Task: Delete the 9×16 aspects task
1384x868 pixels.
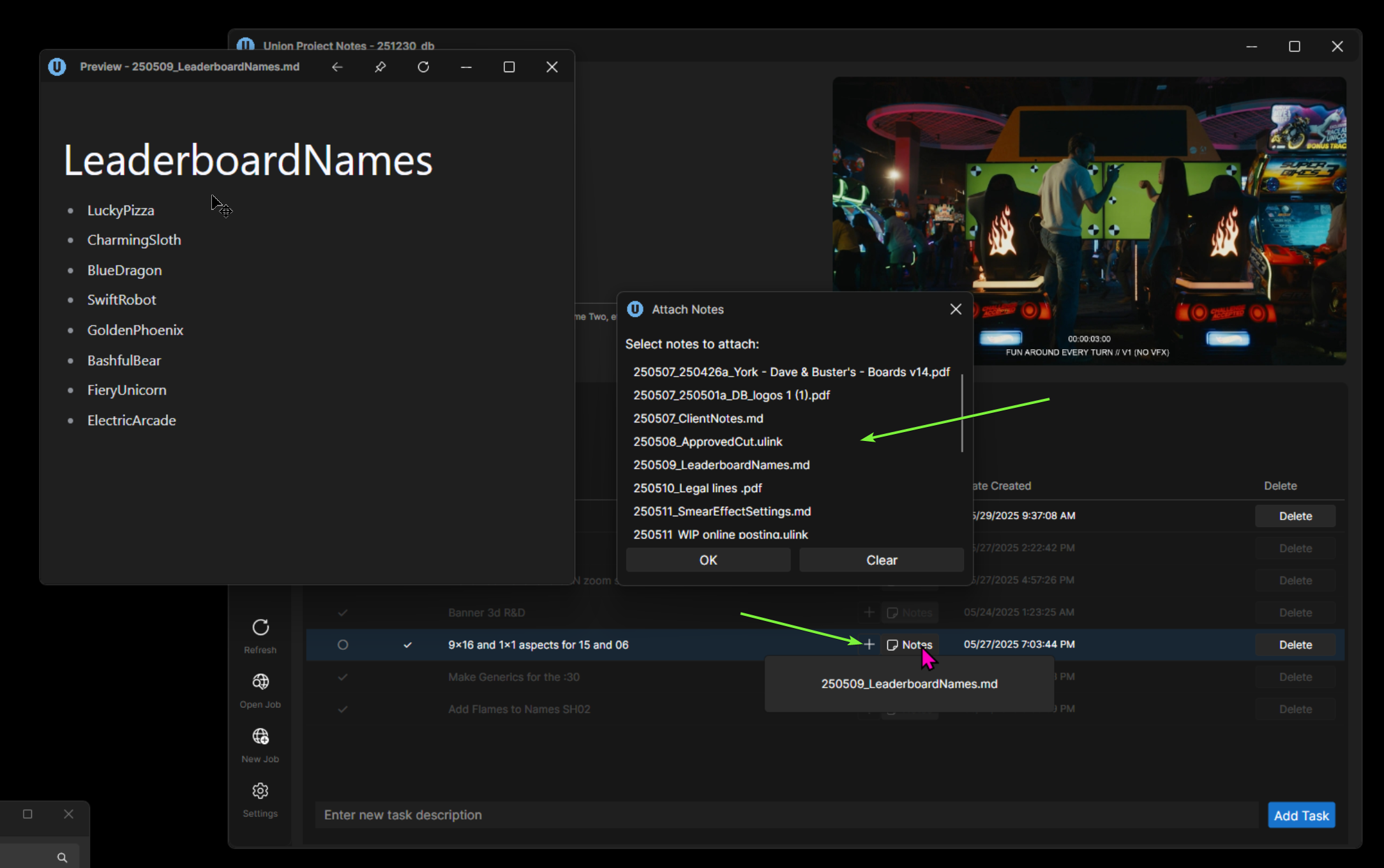Action: click(1295, 645)
